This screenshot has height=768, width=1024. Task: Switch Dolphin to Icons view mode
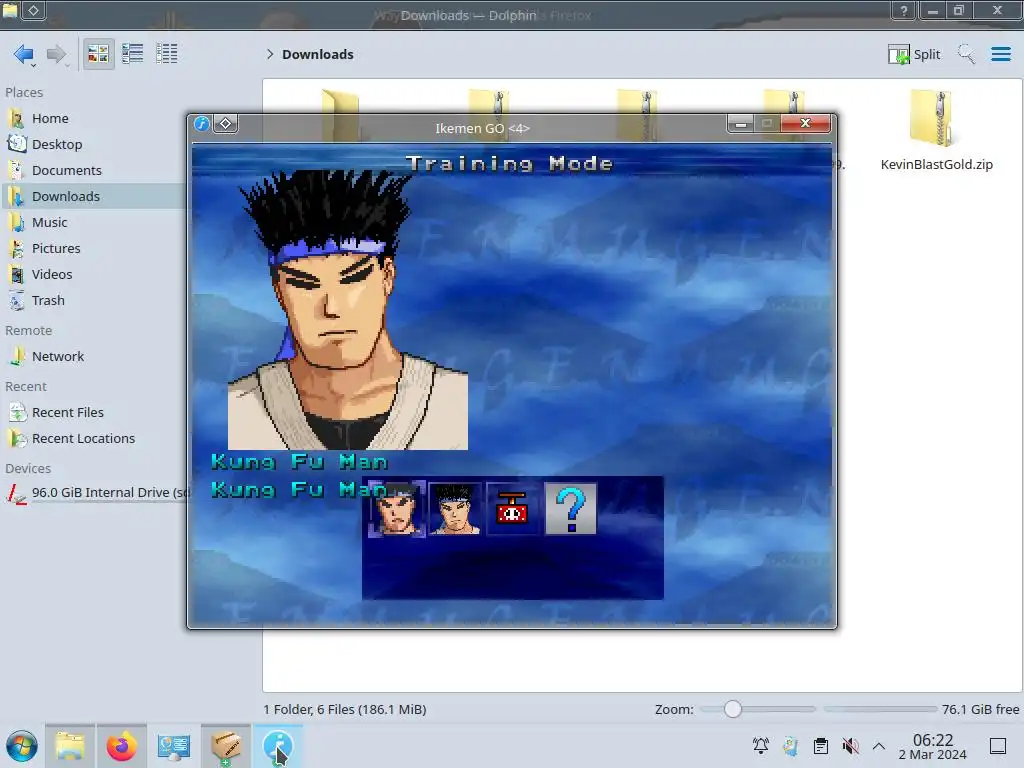pos(99,54)
